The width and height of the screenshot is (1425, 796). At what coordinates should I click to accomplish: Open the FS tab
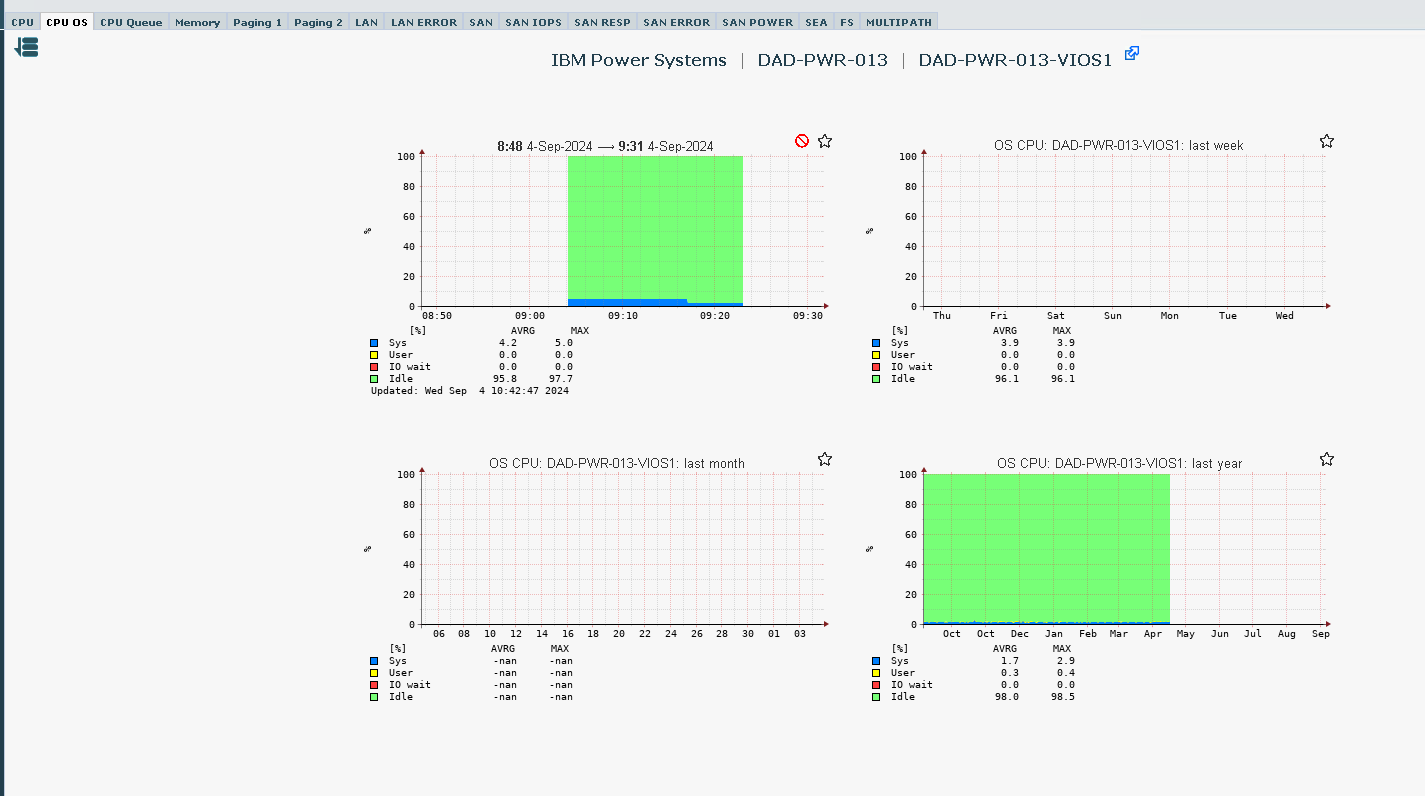tap(847, 22)
